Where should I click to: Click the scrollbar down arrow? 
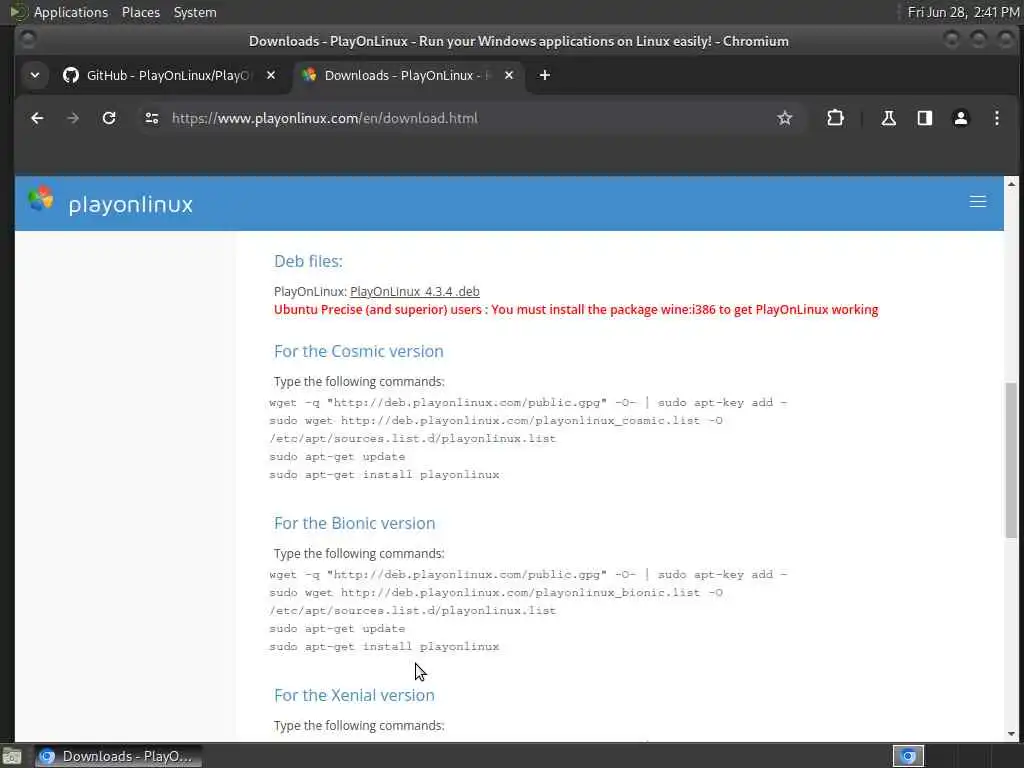point(1011,733)
